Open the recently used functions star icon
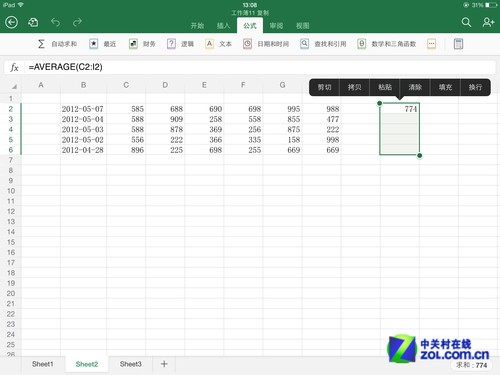The image size is (500, 375). click(94, 44)
